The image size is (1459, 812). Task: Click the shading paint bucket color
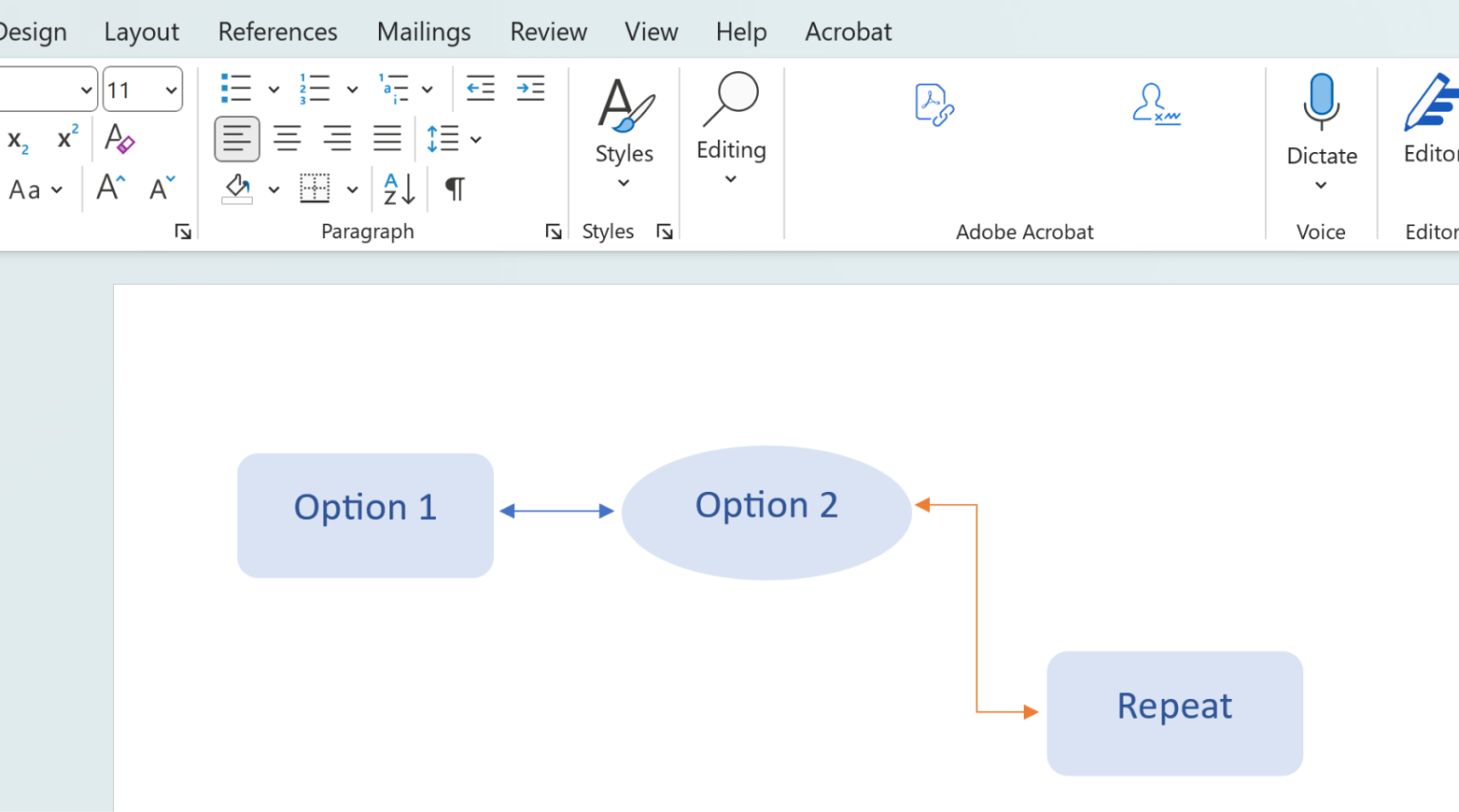click(x=237, y=188)
